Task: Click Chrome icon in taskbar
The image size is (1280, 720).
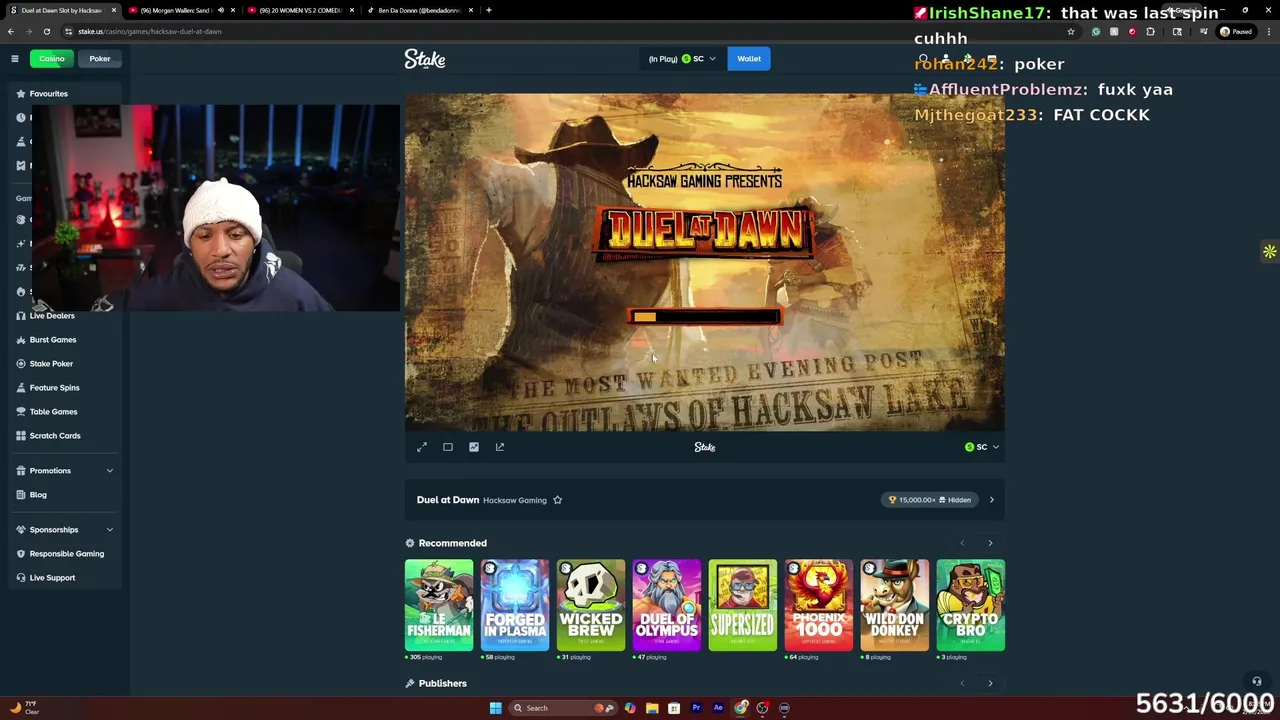Action: (740, 708)
